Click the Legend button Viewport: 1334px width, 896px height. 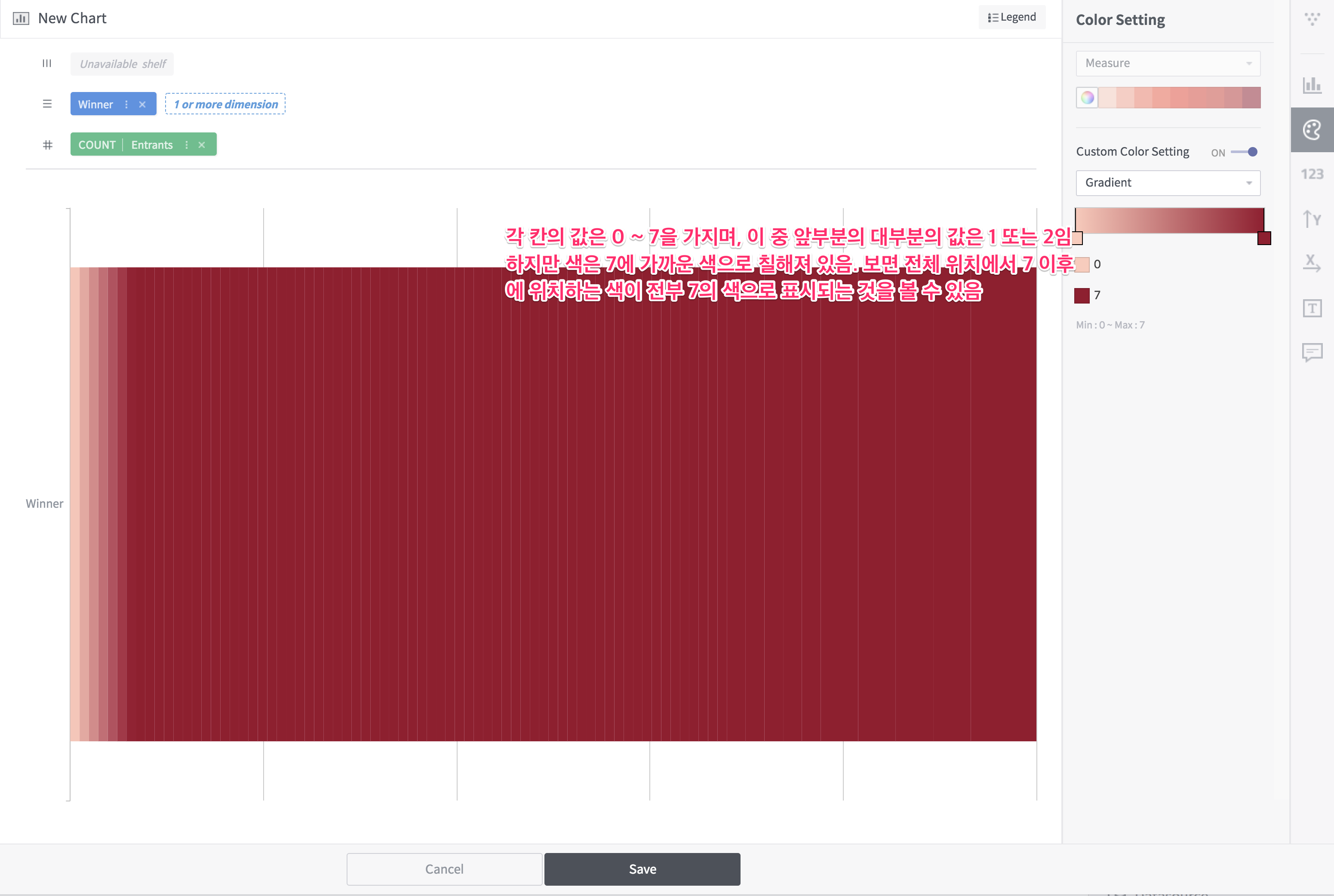(1011, 17)
